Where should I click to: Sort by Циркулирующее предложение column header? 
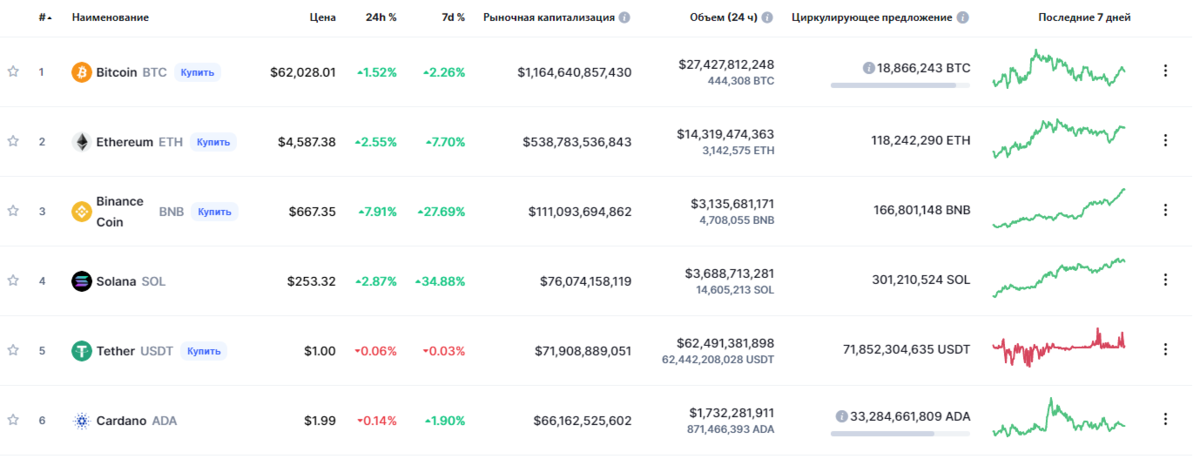click(x=871, y=18)
